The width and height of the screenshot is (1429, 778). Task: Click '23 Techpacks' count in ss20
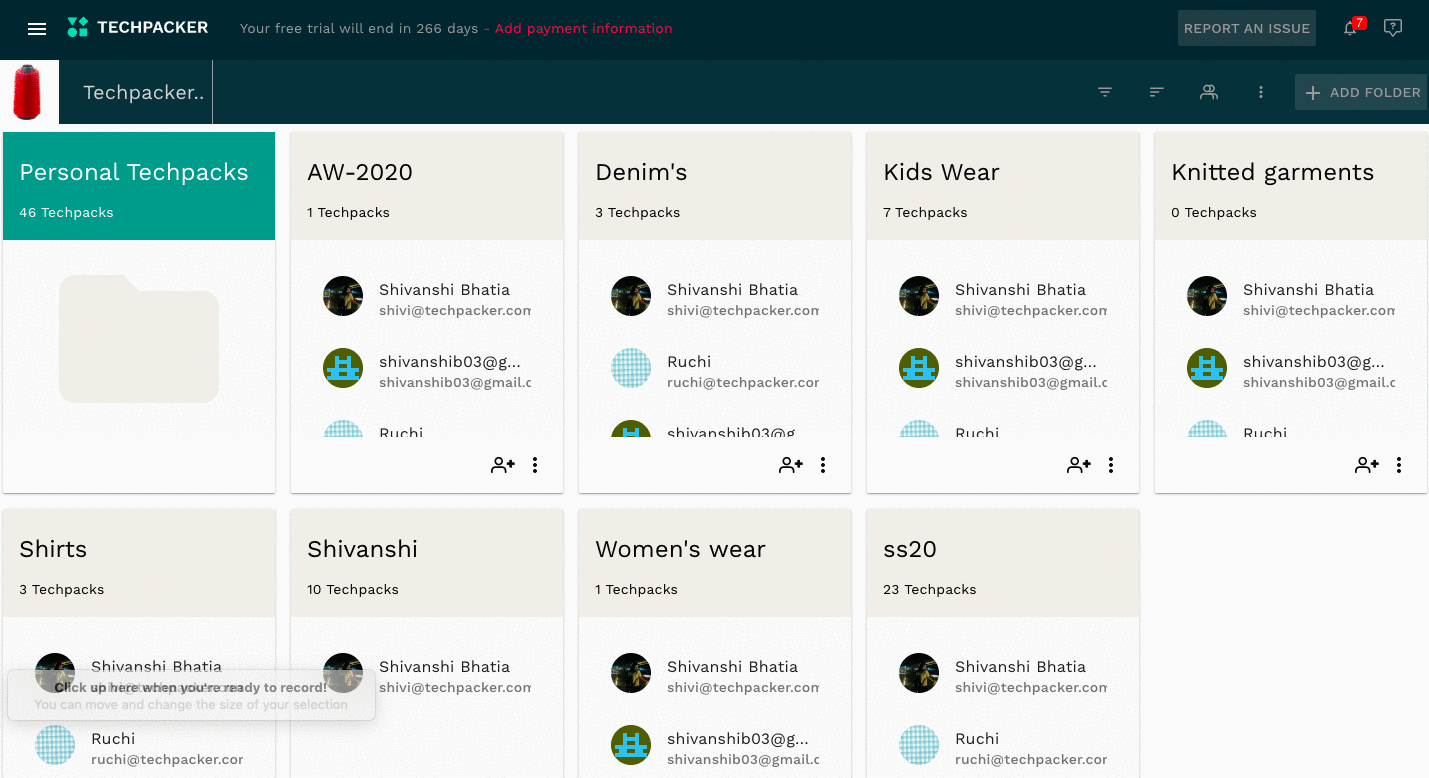(x=929, y=589)
